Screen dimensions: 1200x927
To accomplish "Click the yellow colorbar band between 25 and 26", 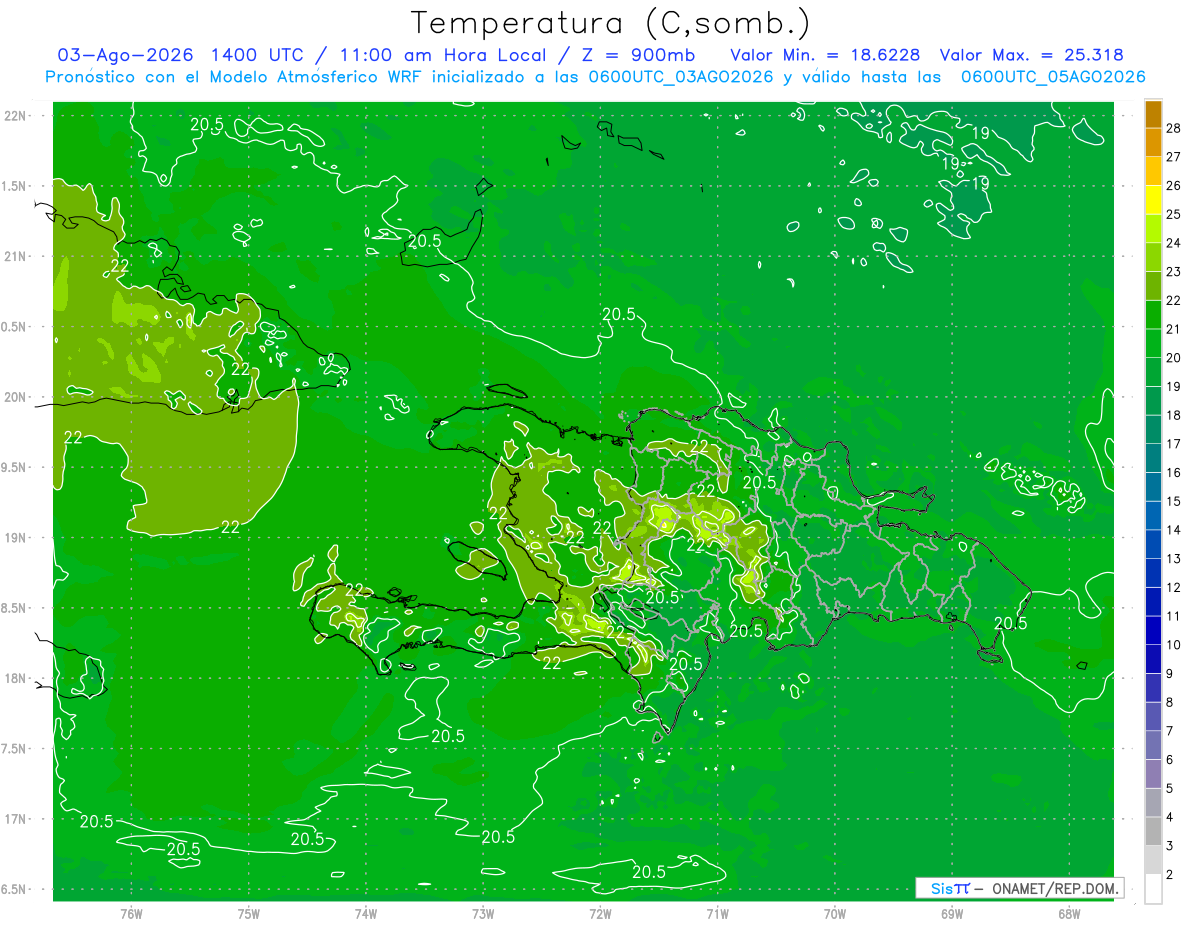I will [x=1153, y=200].
